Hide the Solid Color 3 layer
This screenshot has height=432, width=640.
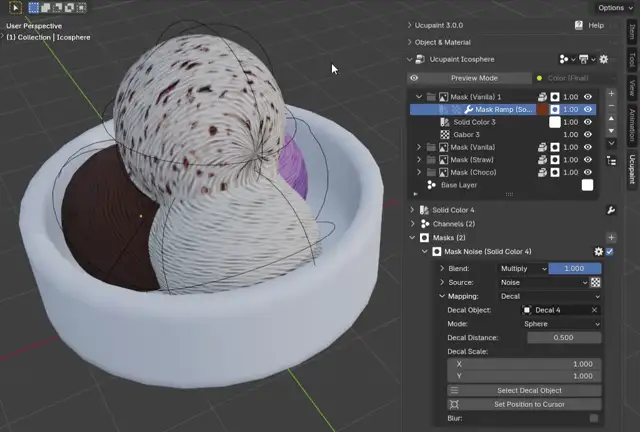tap(588, 122)
